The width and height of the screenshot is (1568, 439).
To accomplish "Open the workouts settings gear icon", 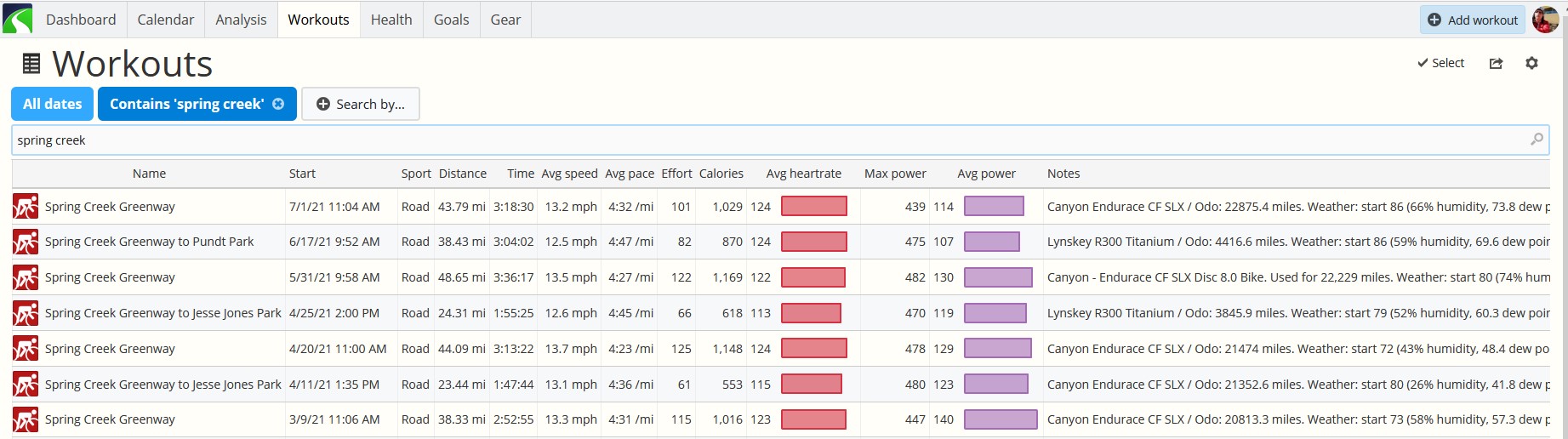I will pos(1531,63).
